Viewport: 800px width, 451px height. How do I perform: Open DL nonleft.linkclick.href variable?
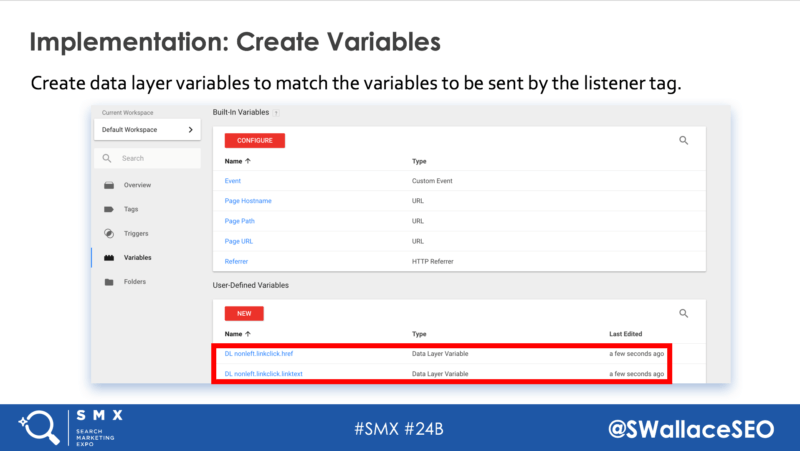coord(259,354)
